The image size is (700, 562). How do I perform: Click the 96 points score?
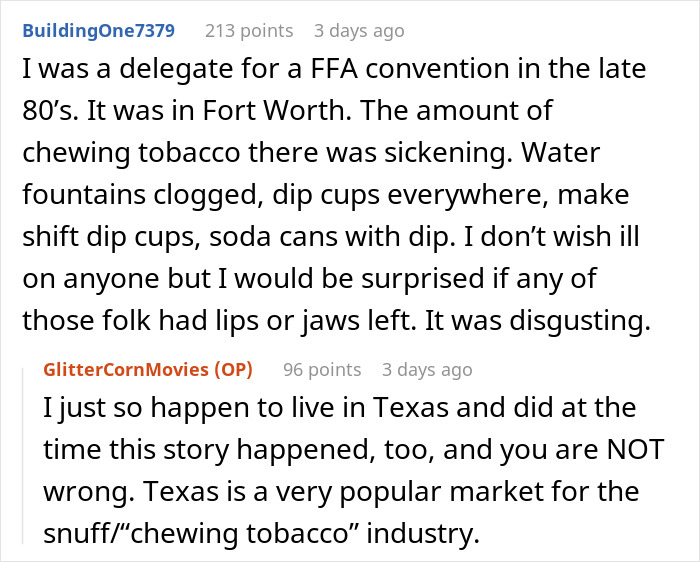[x=322, y=370]
